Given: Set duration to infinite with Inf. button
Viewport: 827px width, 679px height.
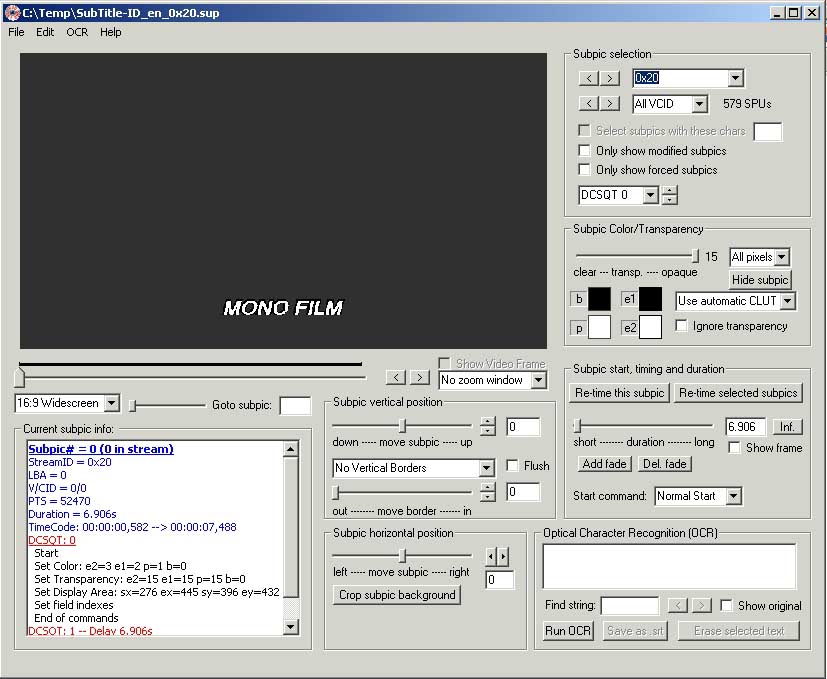Looking at the screenshot, I should click(x=787, y=426).
